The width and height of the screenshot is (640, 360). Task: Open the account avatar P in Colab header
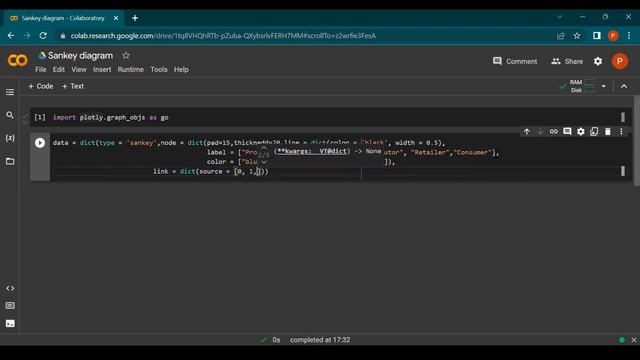tap(620, 61)
